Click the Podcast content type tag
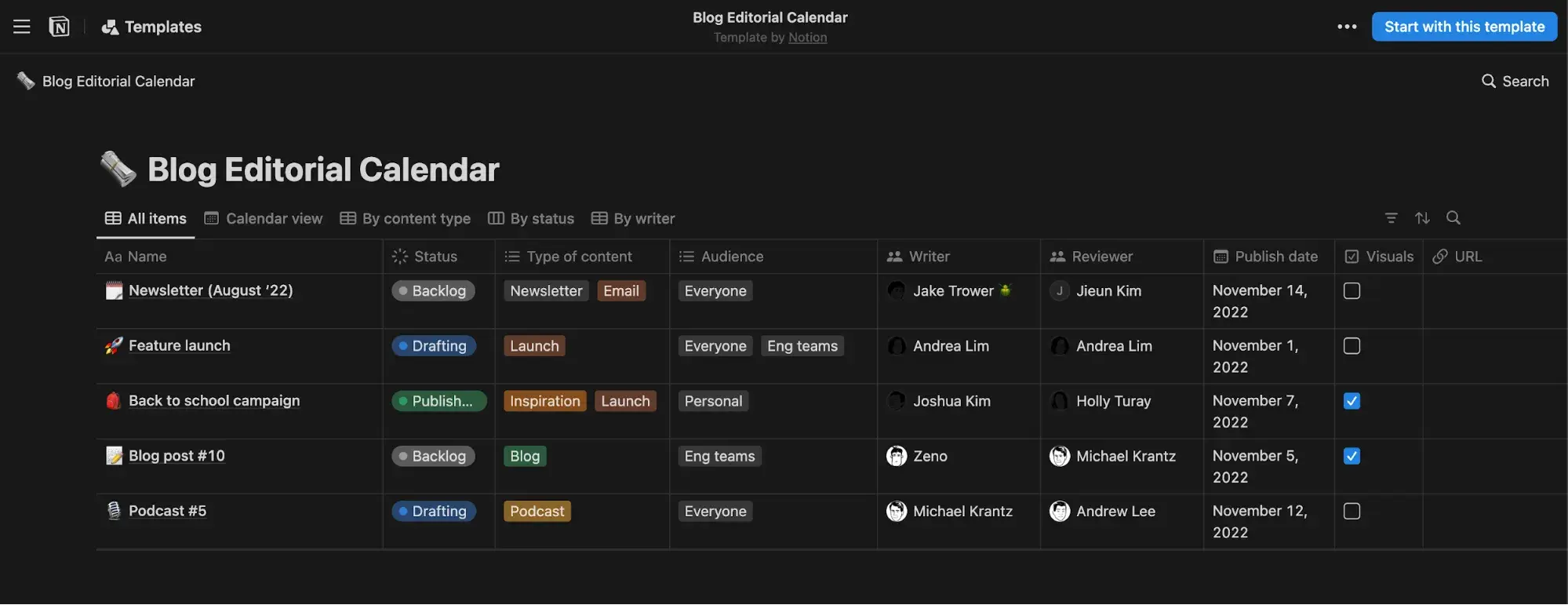Image resolution: width=1568 pixels, height=605 pixels. coord(537,511)
